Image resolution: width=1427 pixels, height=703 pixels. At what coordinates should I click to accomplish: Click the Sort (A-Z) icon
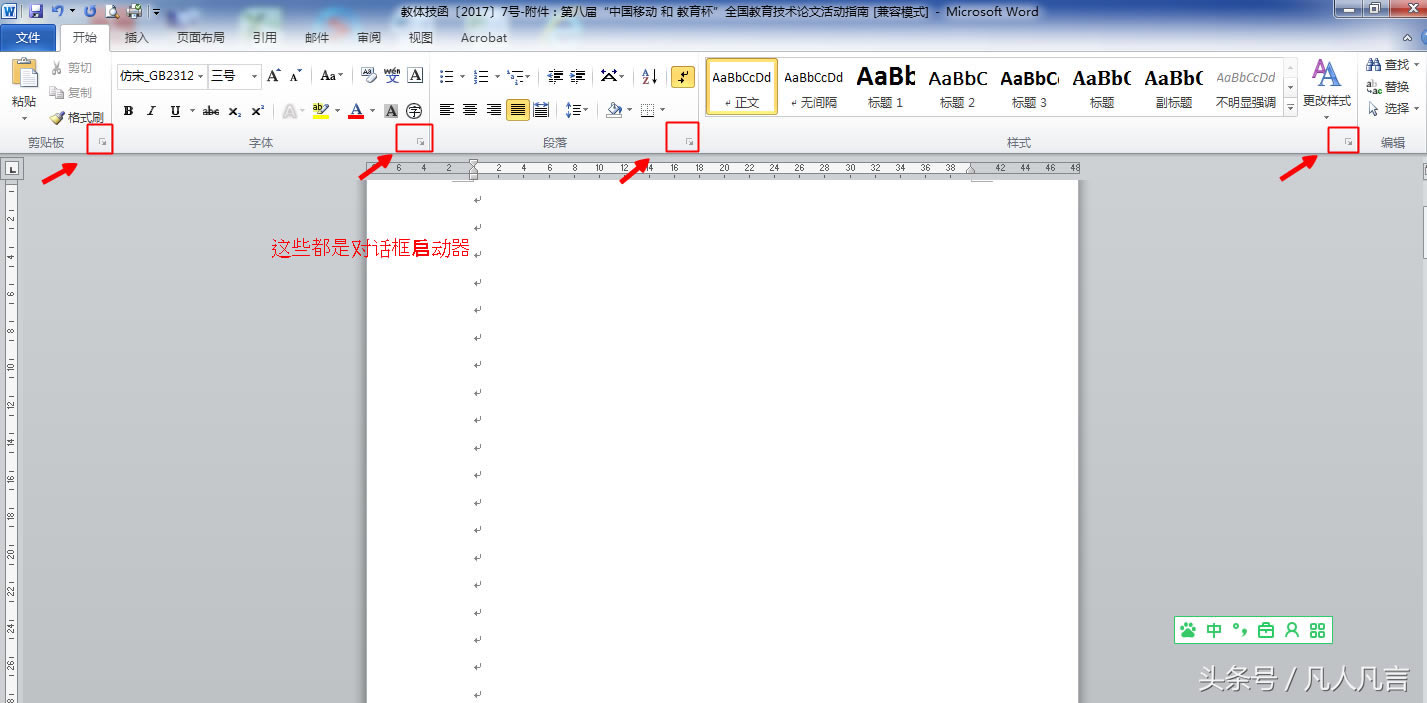click(x=649, y=76)
